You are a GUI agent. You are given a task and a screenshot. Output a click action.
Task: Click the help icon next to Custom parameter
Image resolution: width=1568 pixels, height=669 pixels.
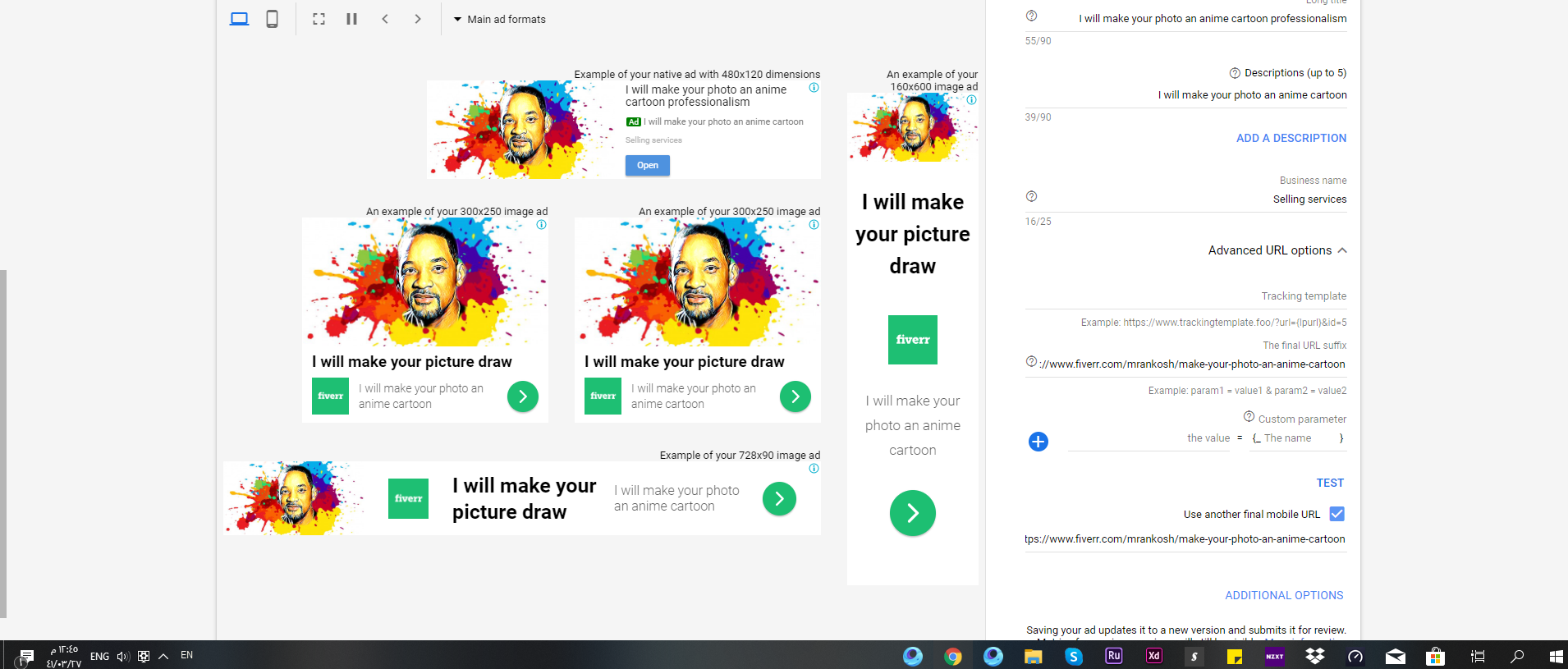(1249, 416)
